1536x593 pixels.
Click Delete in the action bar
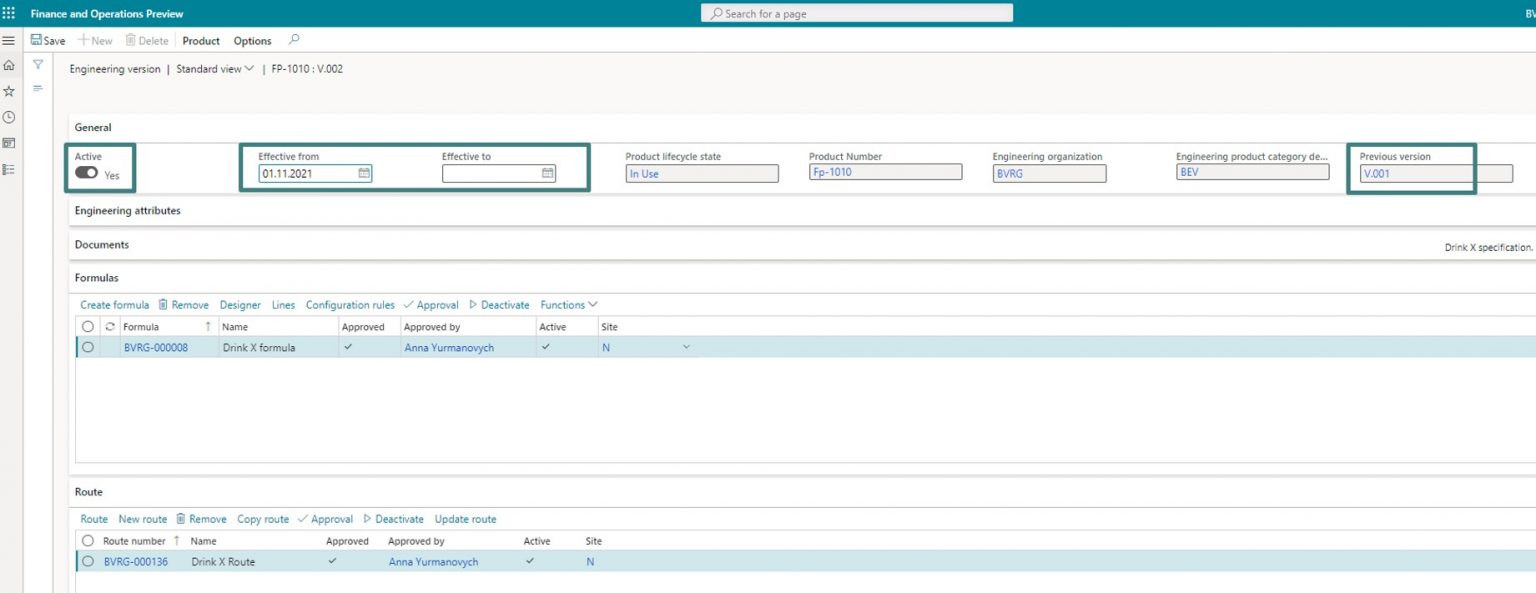pyautogui.click(x=147, y=41)
